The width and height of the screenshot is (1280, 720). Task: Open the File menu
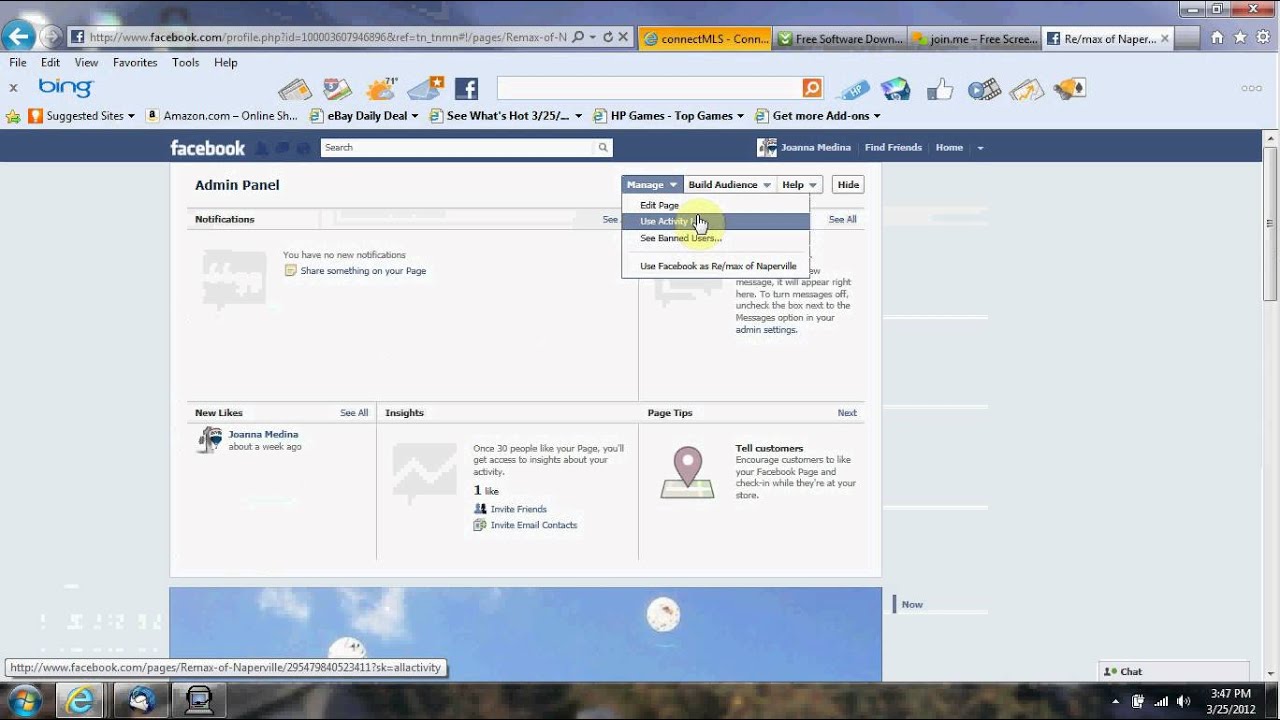18,62
